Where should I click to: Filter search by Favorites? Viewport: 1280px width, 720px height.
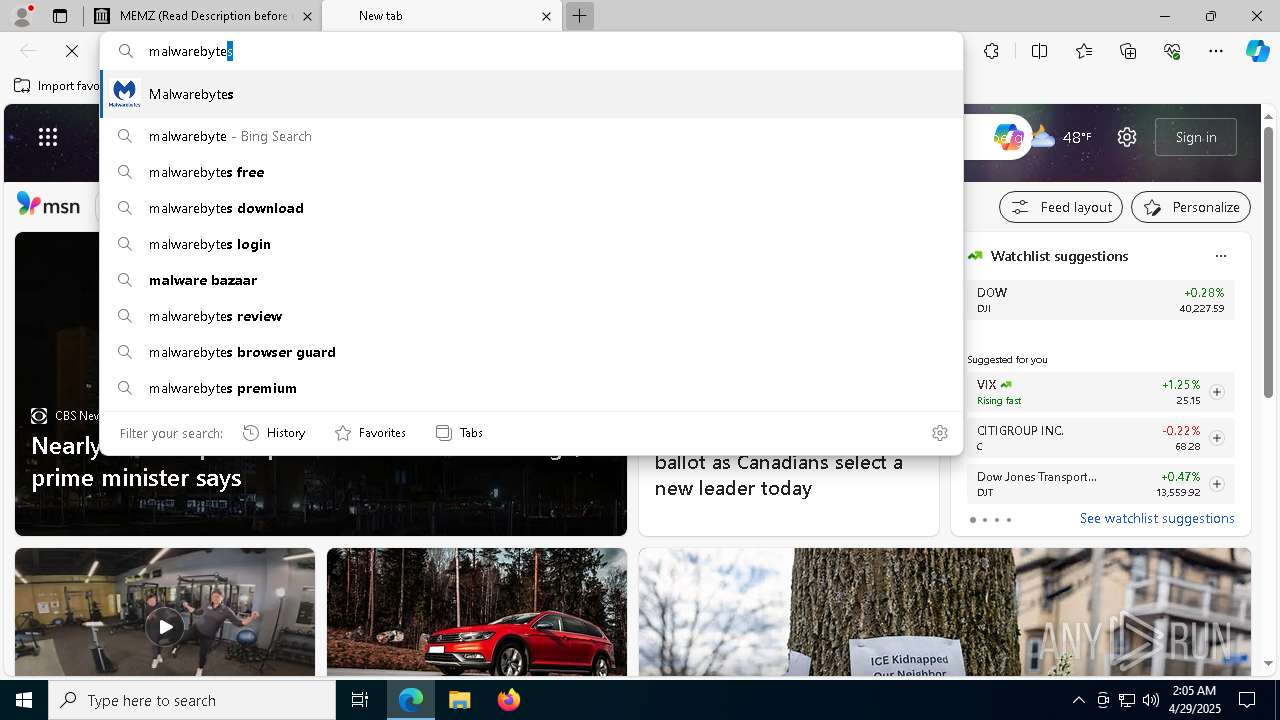pos(370,433)
